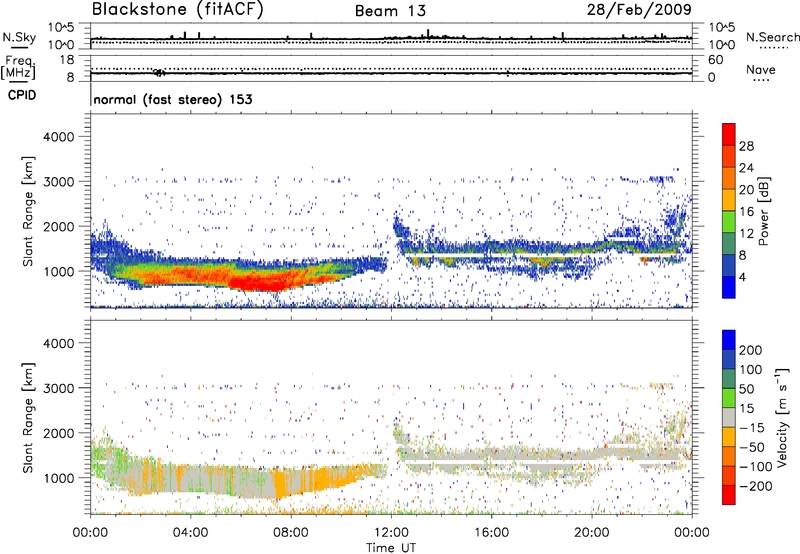Pick the bright blue top segment of the Velocity bar
The width and height of the screenshot is (800, 554).
729,339
